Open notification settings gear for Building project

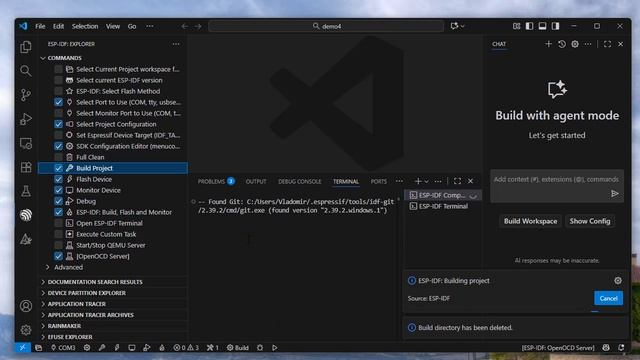(618, 280)
